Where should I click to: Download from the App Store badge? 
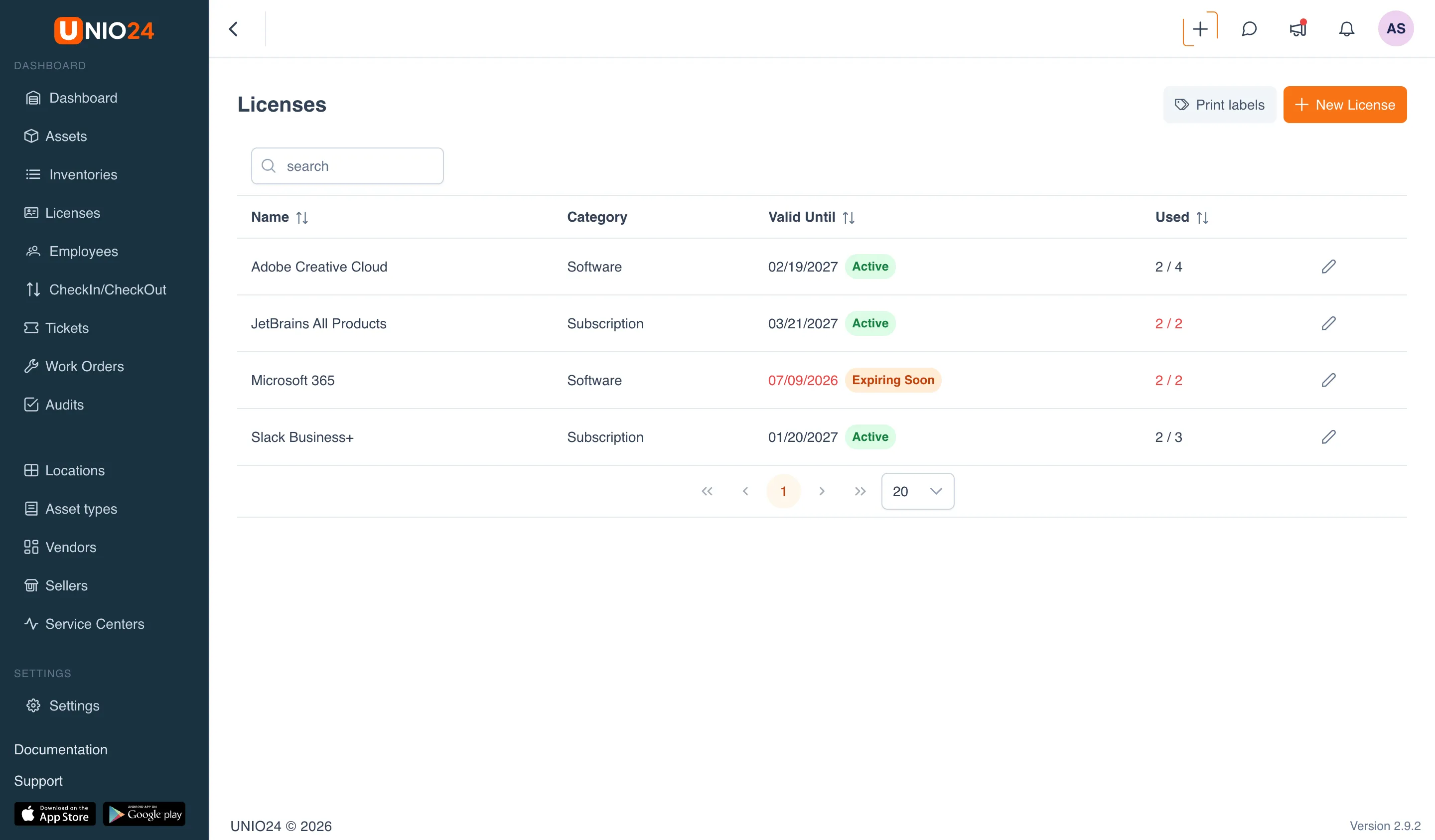[x=55, y=814]
